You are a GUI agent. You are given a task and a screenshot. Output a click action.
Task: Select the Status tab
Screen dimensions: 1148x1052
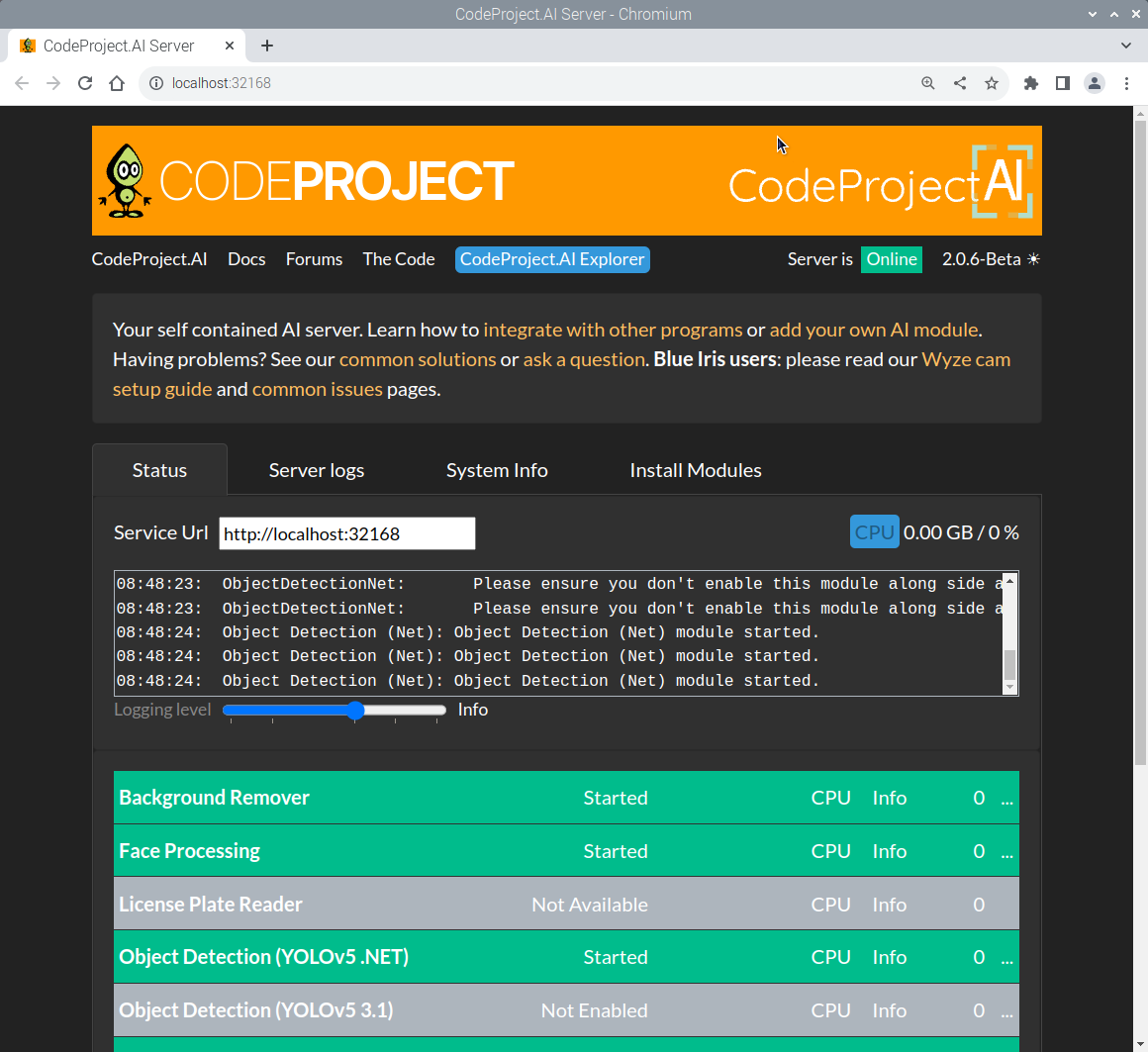tap(159, 470)
